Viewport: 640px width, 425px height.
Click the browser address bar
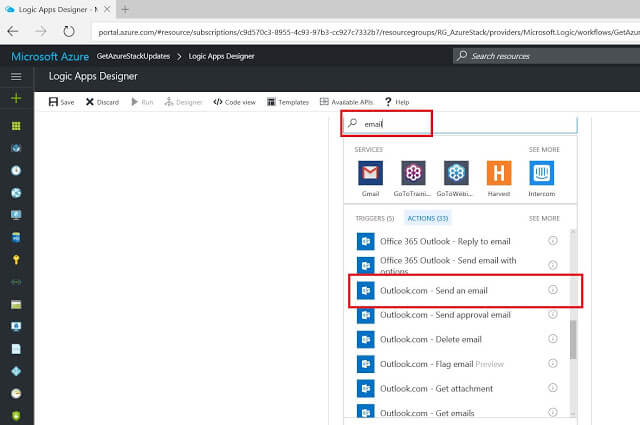coord(366,32)
